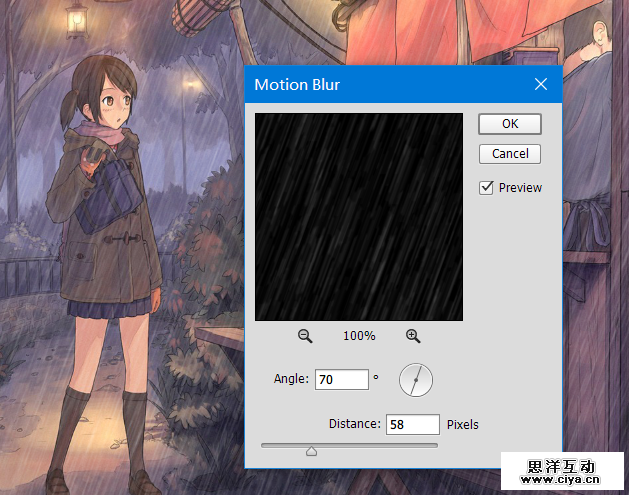Toggle the Preview checkbox
Image resolution: width=629 pixels, height=495 pixels.
coord(487,187)
